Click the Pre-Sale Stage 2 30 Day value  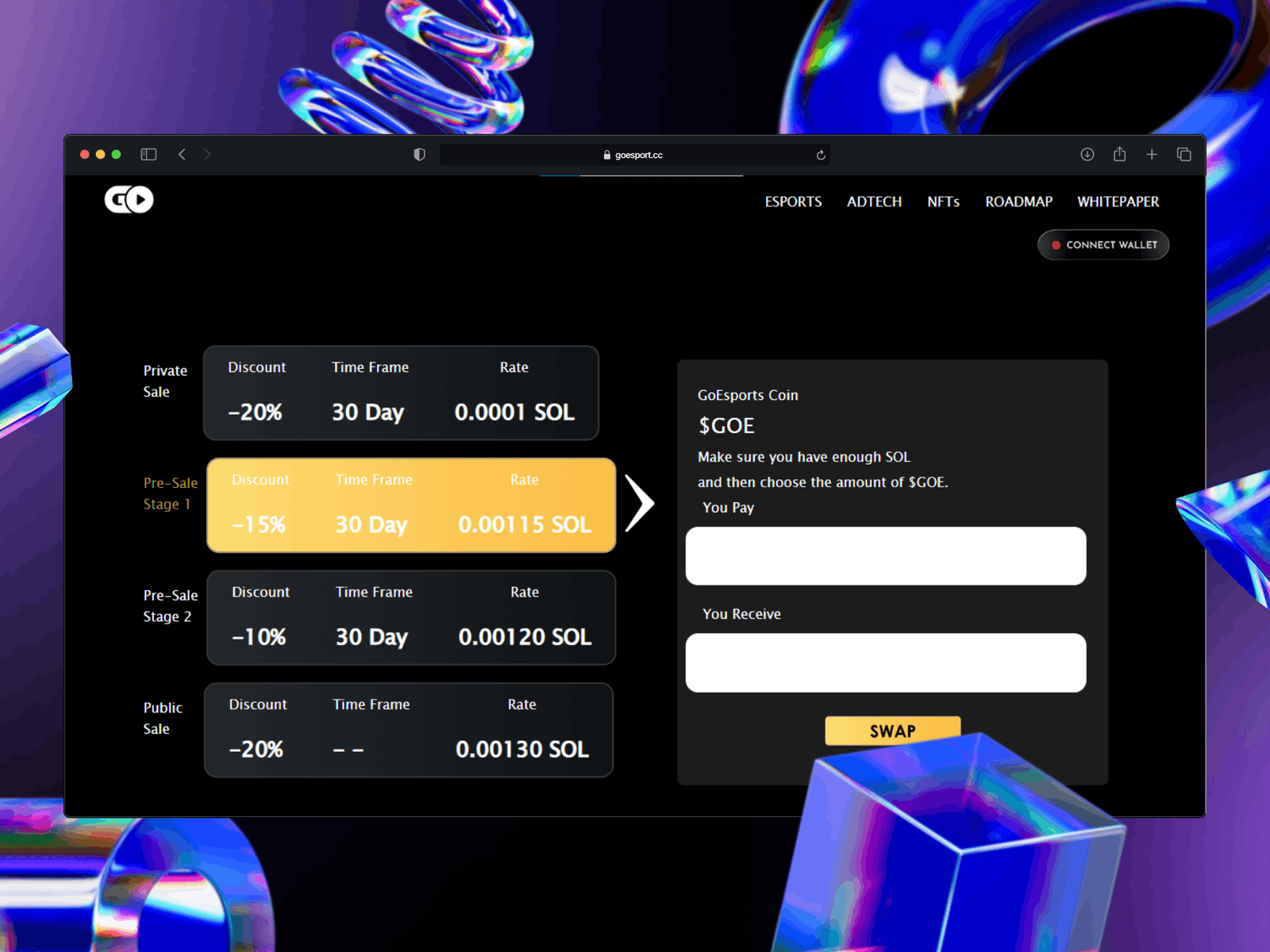pyautogui.click(x=371, y=637)
